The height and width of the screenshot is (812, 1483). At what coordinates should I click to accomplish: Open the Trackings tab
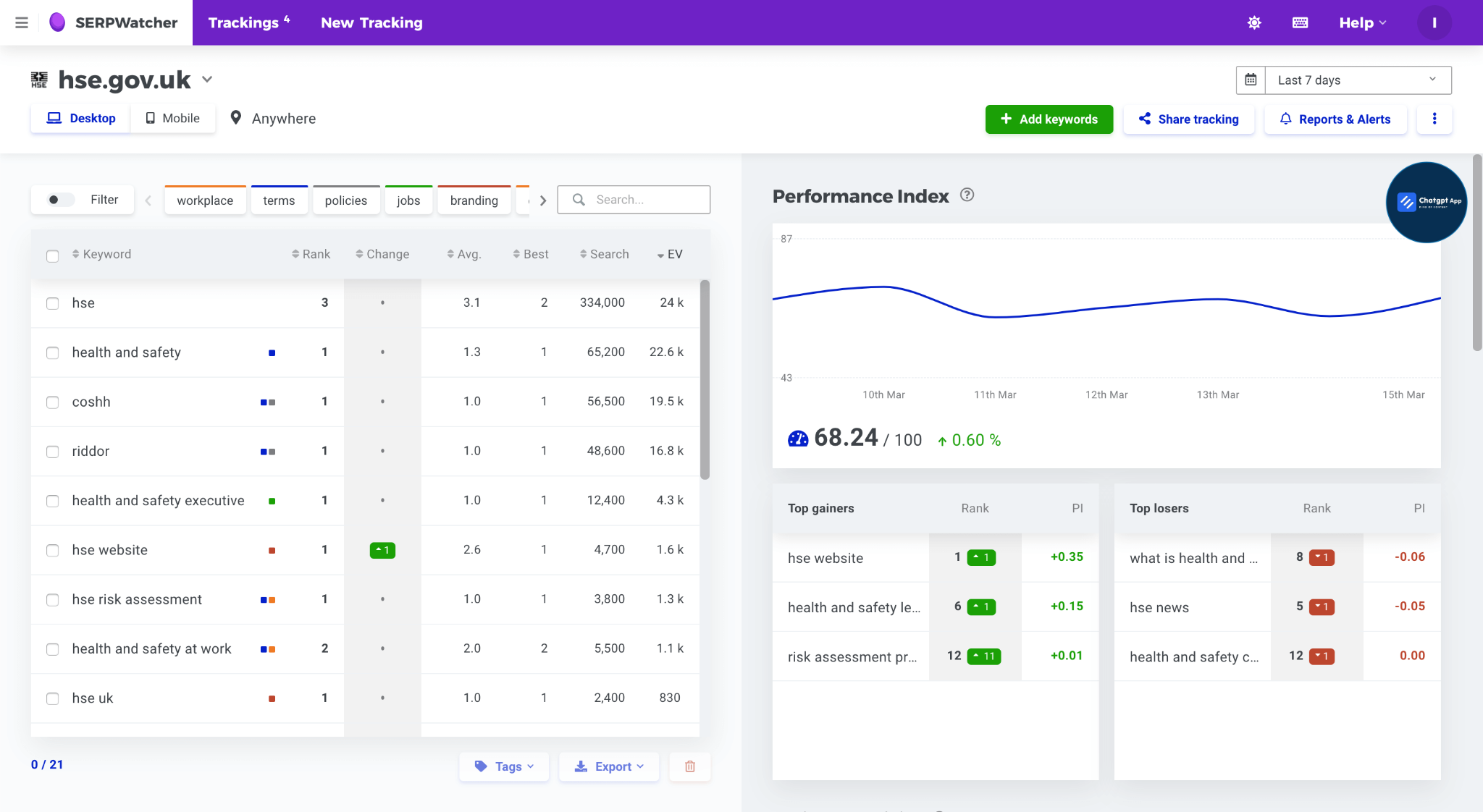tap(248, 22)
